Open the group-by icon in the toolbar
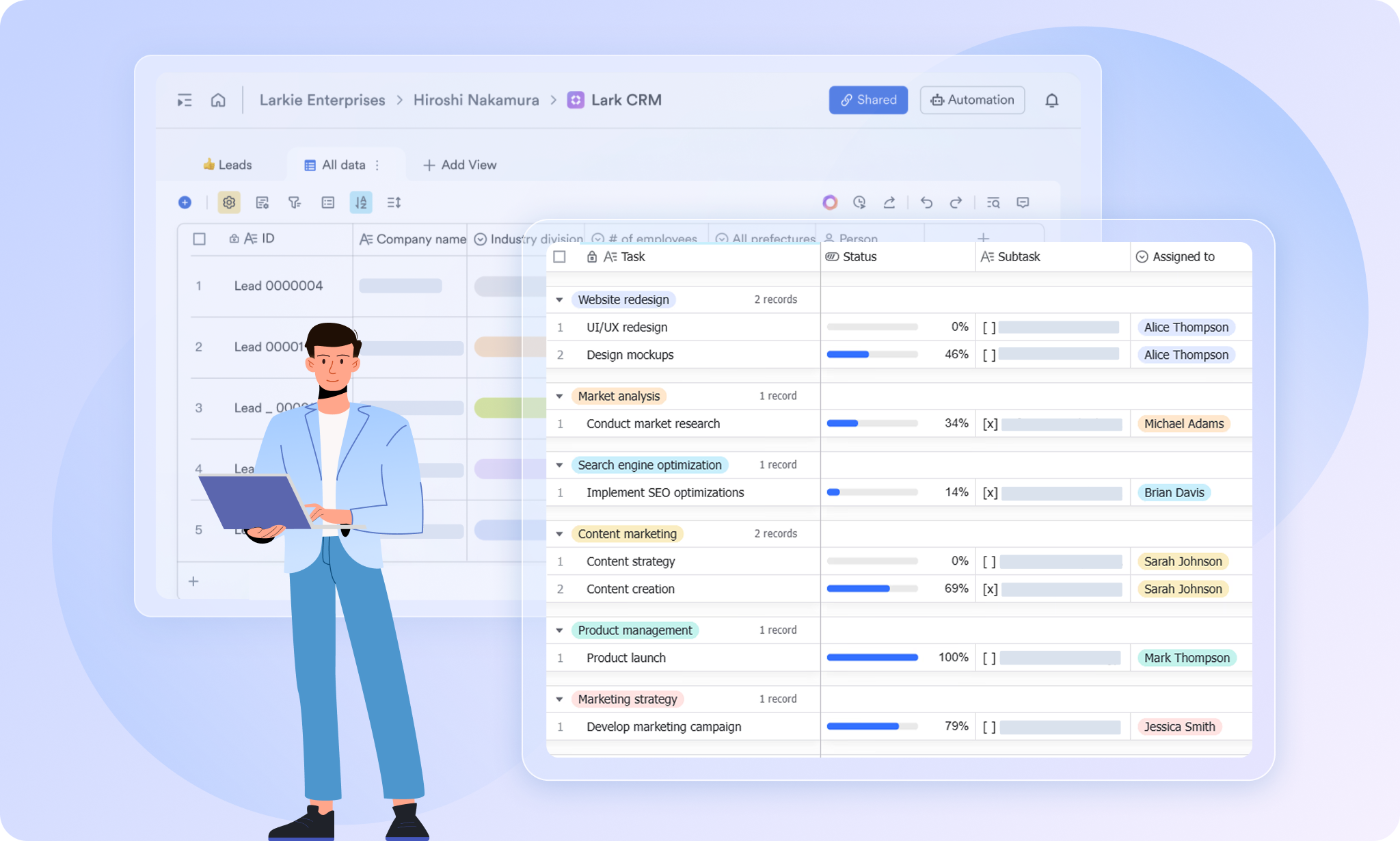 click(x=328, y=202)
